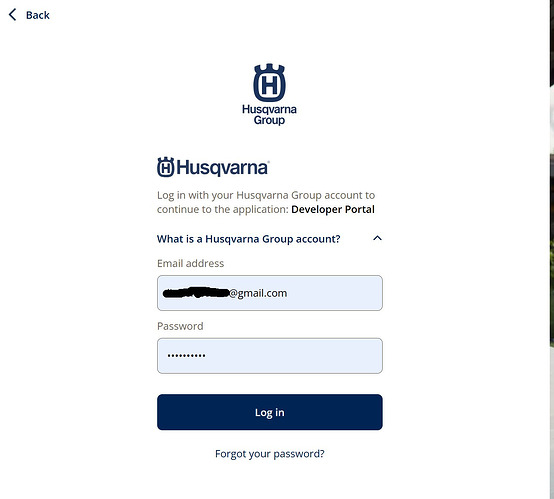Click the bold Developer Portal text
The image size is (554, 499).
click(x=333, y=209)
